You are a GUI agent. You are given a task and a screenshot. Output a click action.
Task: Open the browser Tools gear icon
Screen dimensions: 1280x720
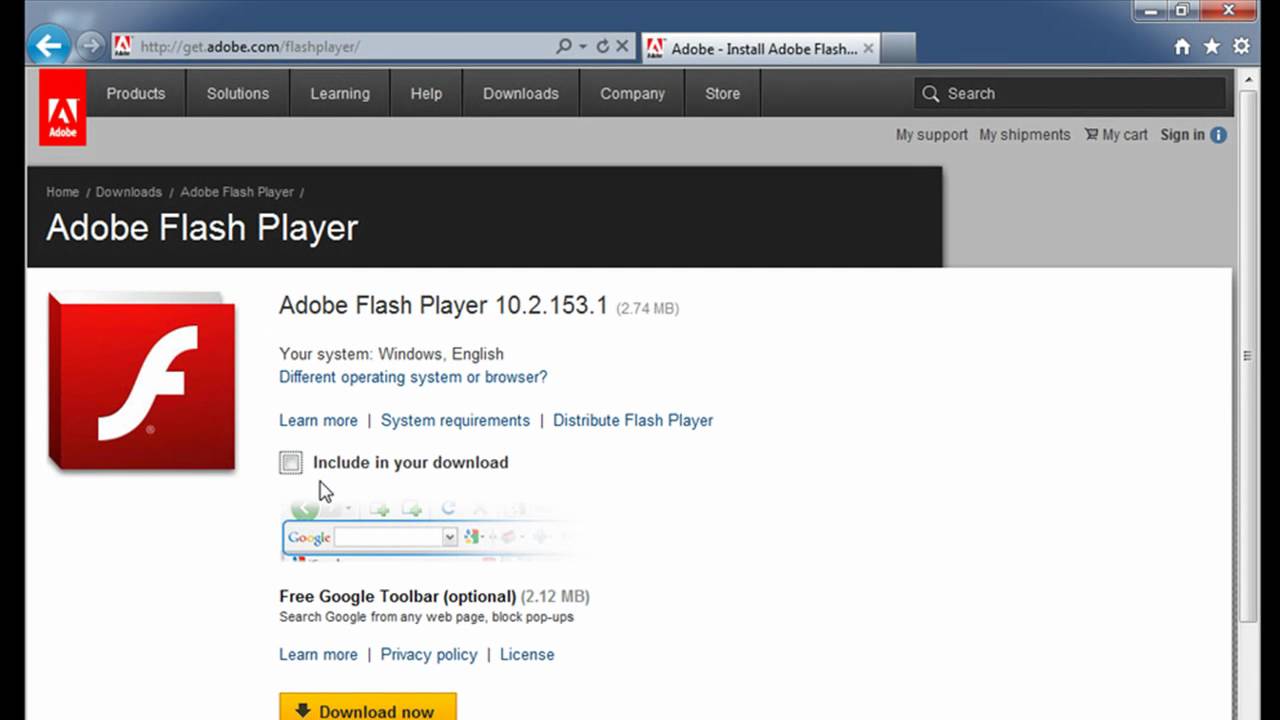(x=1242, y=47)
